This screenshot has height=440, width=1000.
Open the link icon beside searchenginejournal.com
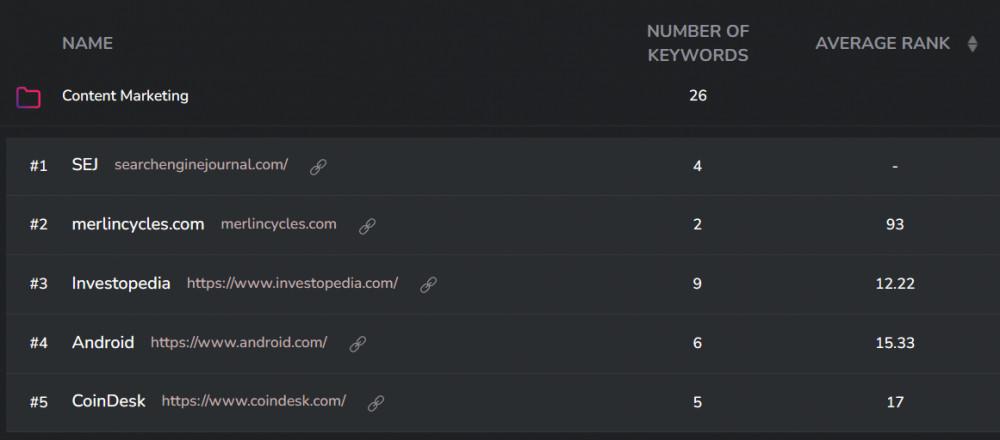318,167
